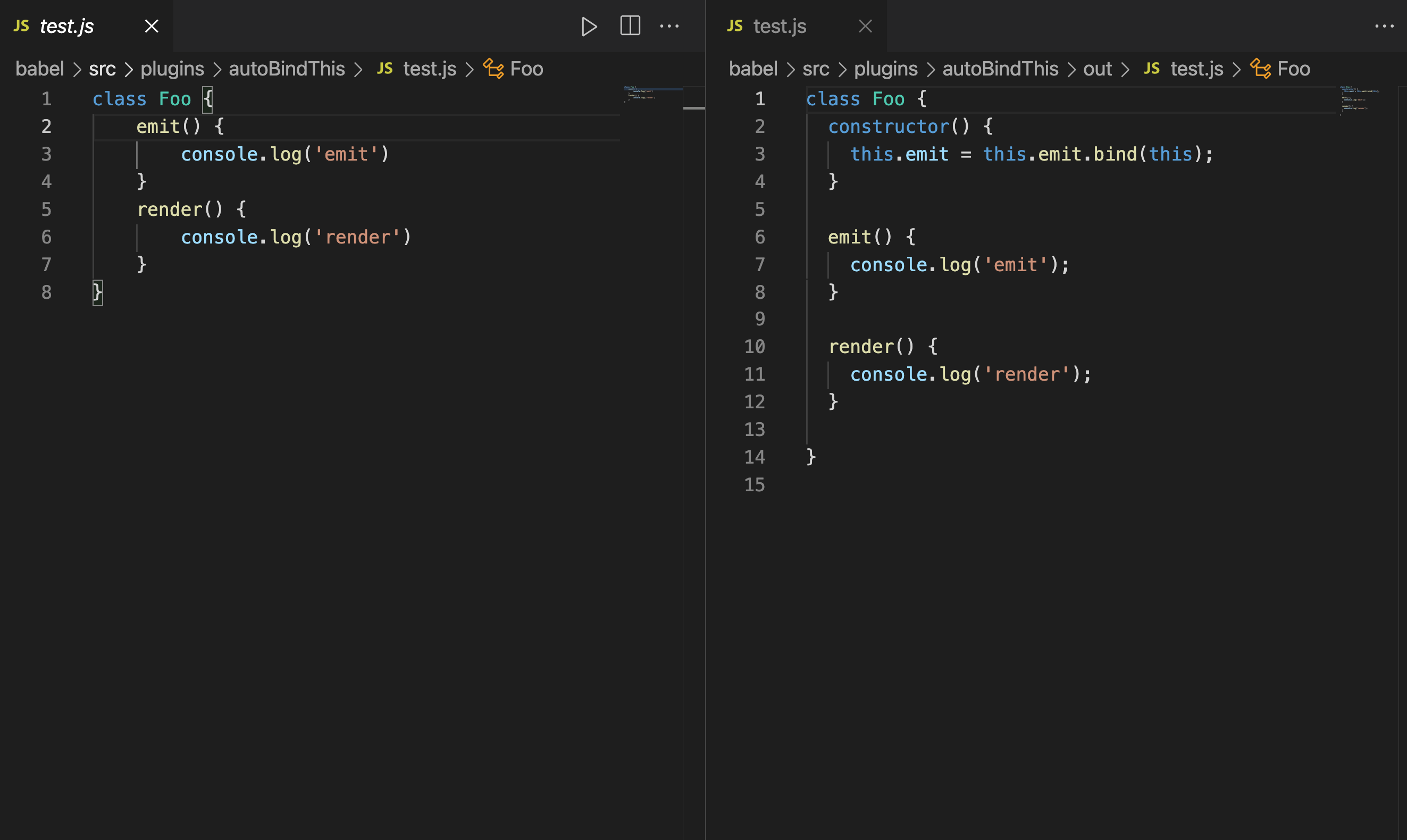Close the right test.js tab
The height and width of the screenshot is (840, 1407).
[865, 26]
